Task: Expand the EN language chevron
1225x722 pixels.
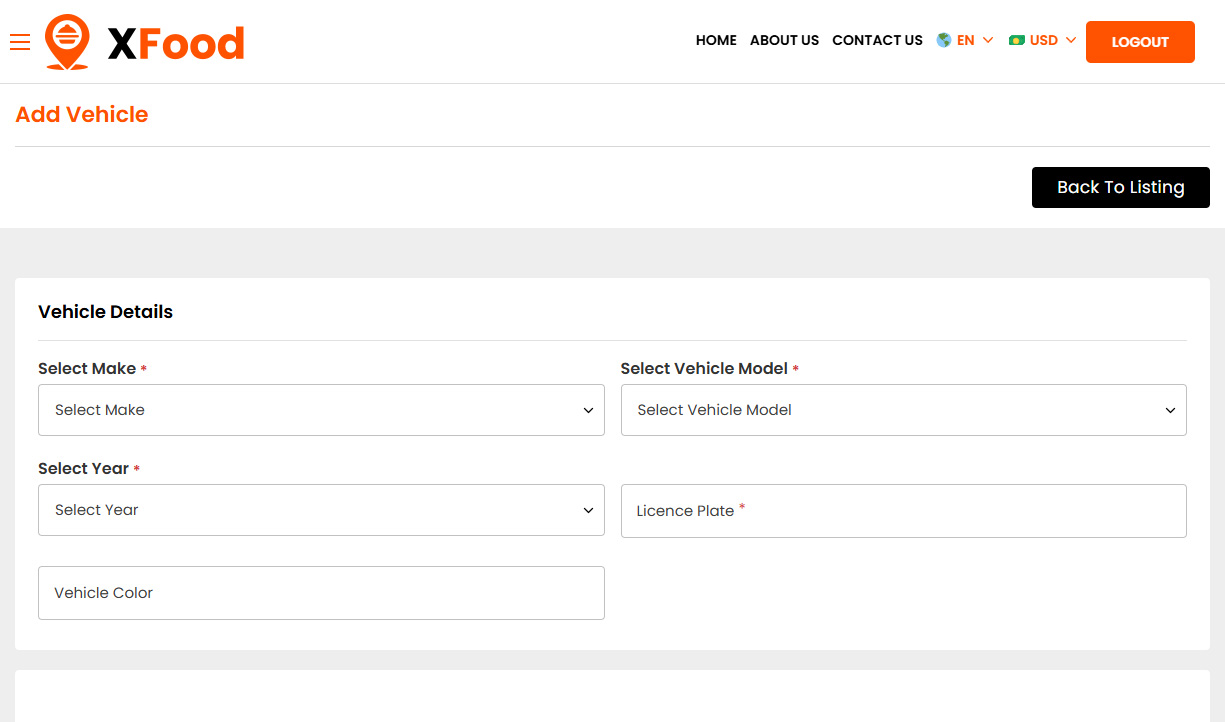Action: point(989,40)
